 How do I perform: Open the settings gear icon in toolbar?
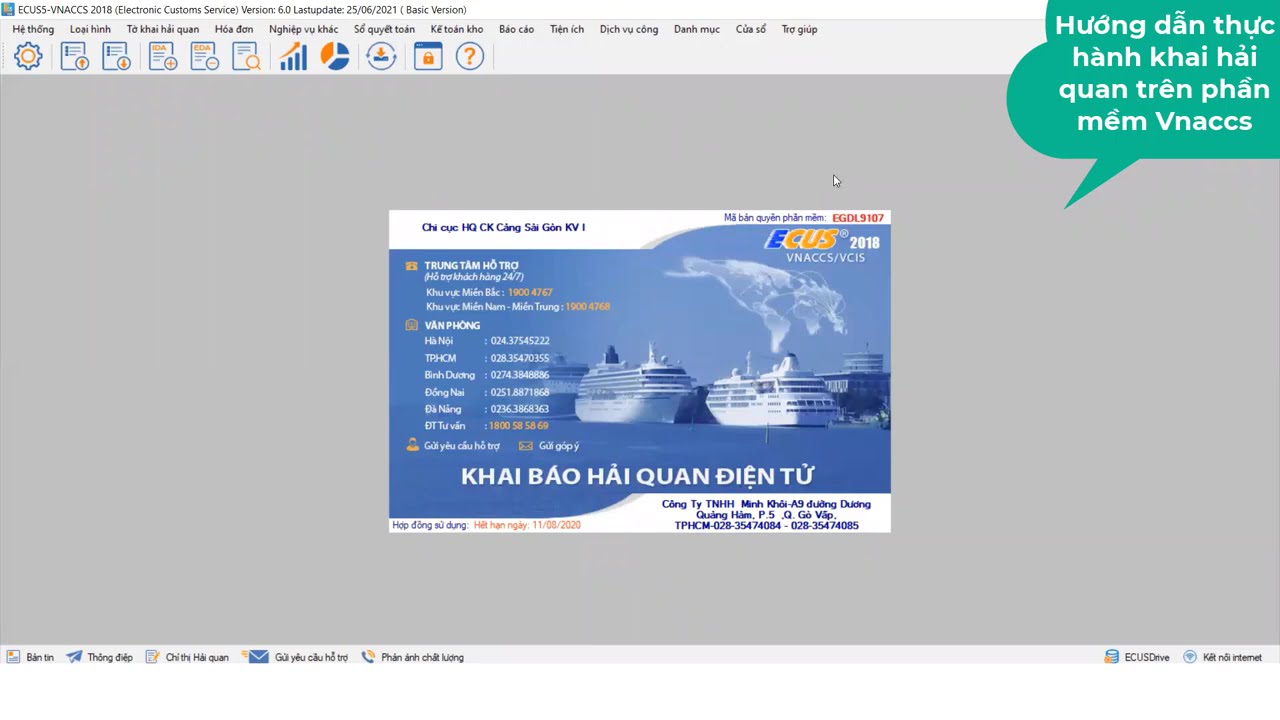28,56
